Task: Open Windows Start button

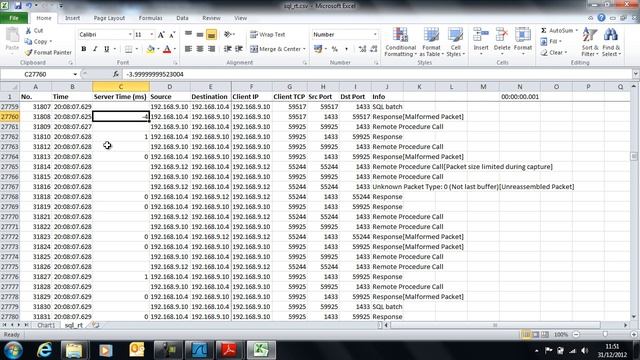Action: click(13, 350)
